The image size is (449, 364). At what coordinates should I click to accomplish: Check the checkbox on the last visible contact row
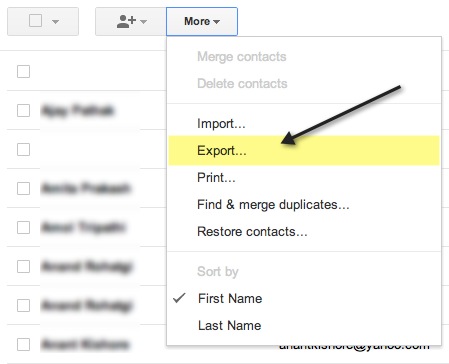(x=23, y=344)
